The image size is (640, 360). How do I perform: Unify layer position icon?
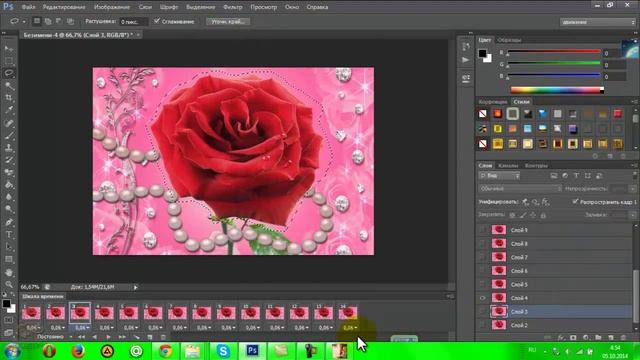coord(526,202)
